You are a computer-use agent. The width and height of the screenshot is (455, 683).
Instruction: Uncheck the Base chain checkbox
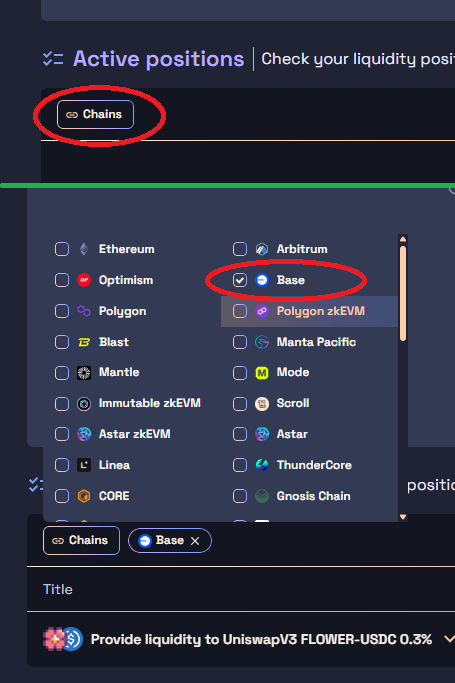[x=240, y=280]
